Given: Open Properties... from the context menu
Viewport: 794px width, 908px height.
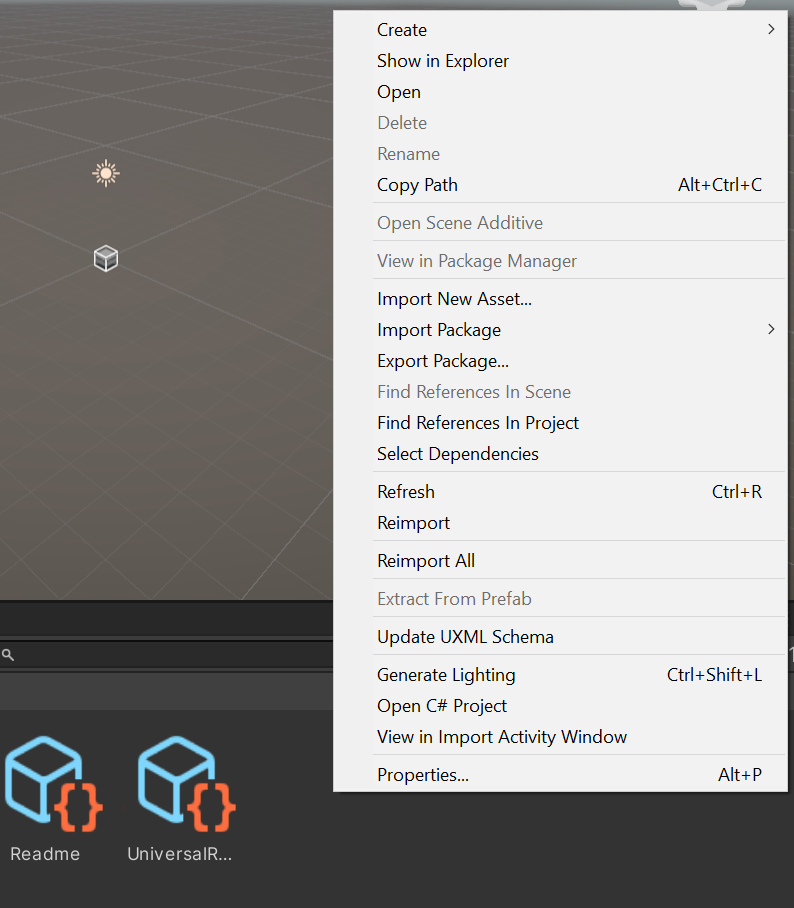Looking at the screenshot, I should point(560,775).
